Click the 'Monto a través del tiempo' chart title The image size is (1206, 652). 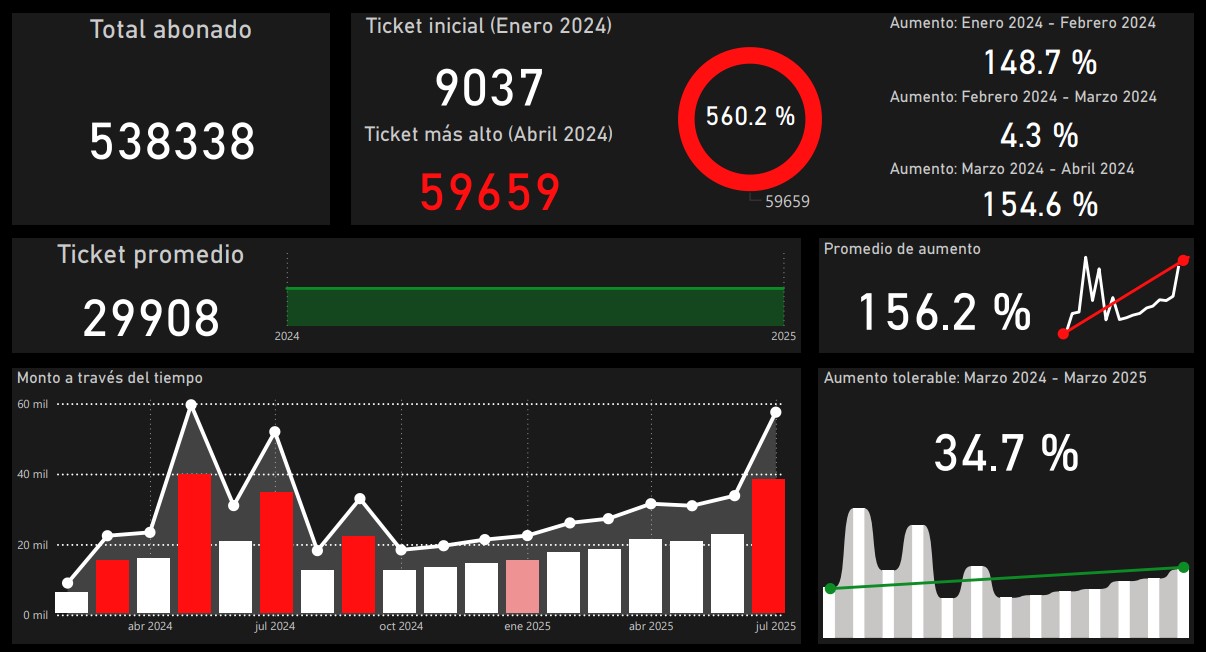110,378
